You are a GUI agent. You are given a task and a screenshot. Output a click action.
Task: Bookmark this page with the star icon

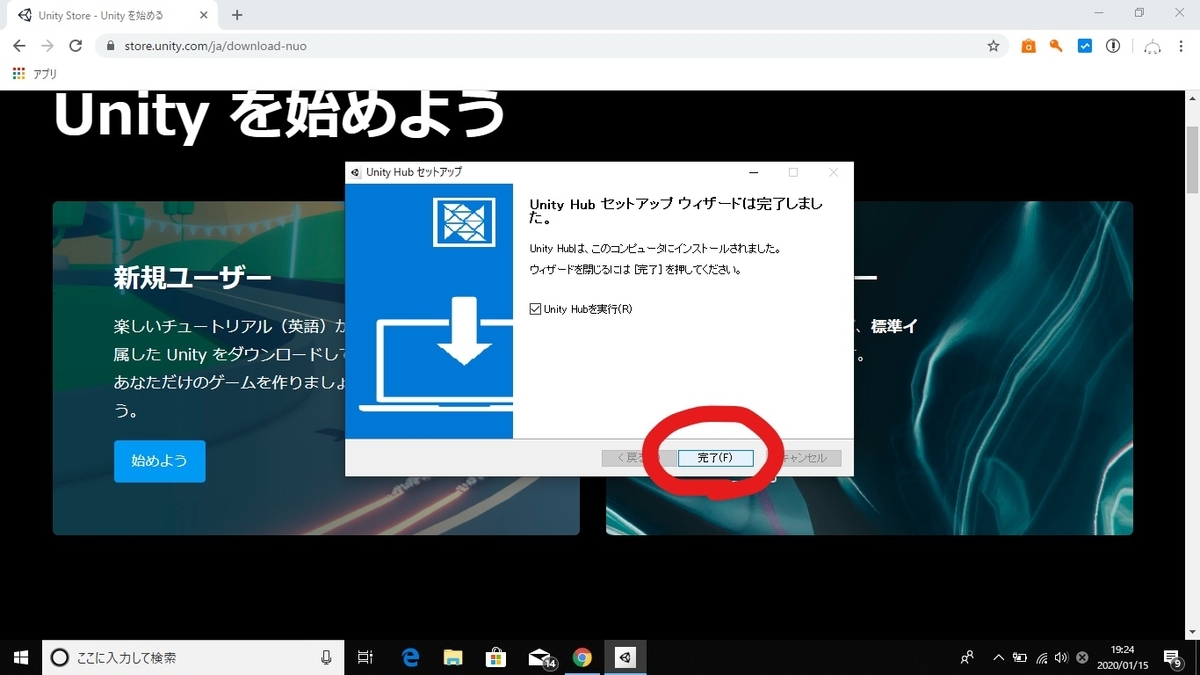click(x=993, y=46)
